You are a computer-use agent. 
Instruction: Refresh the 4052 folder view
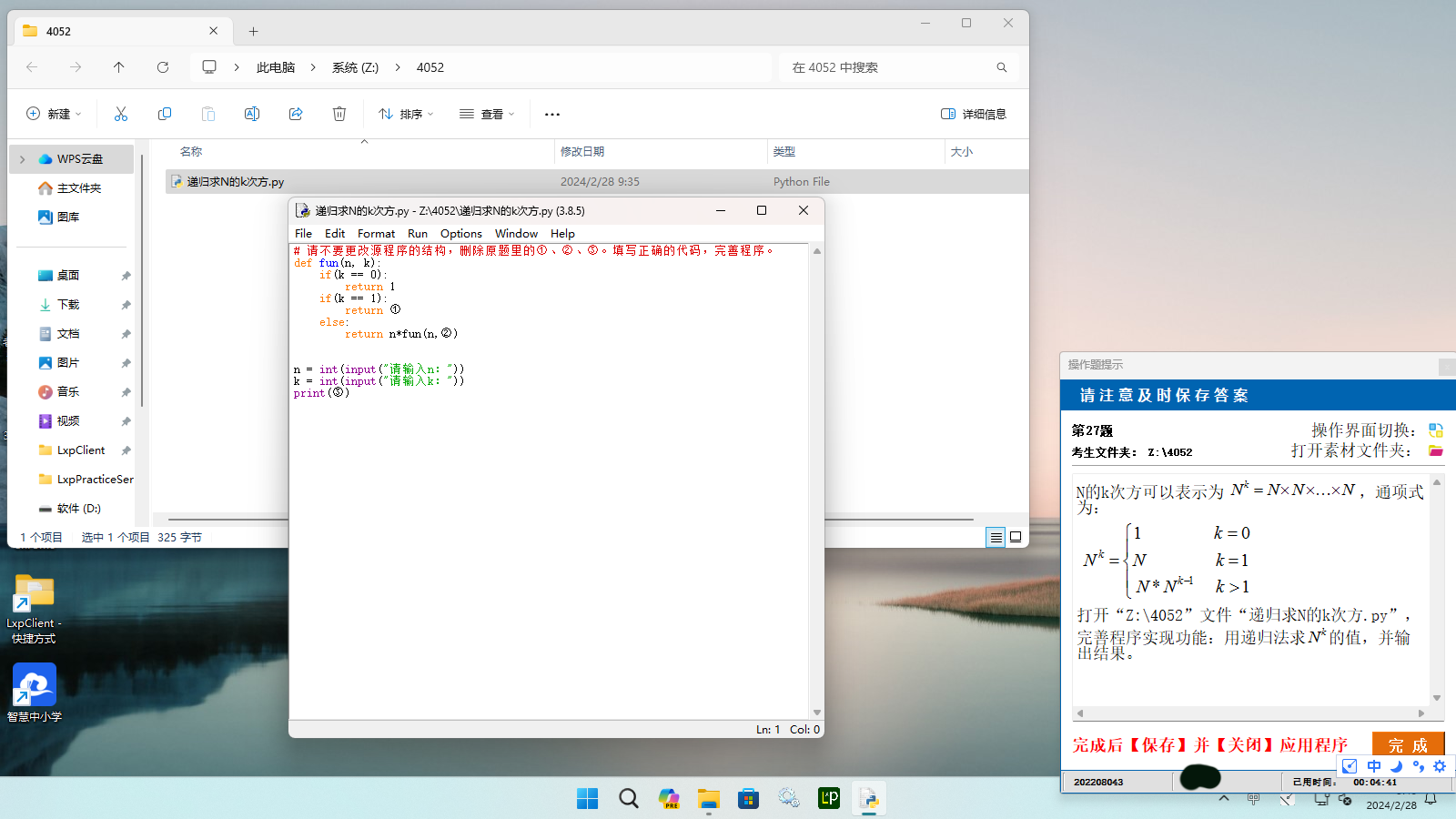click(163, 67)
